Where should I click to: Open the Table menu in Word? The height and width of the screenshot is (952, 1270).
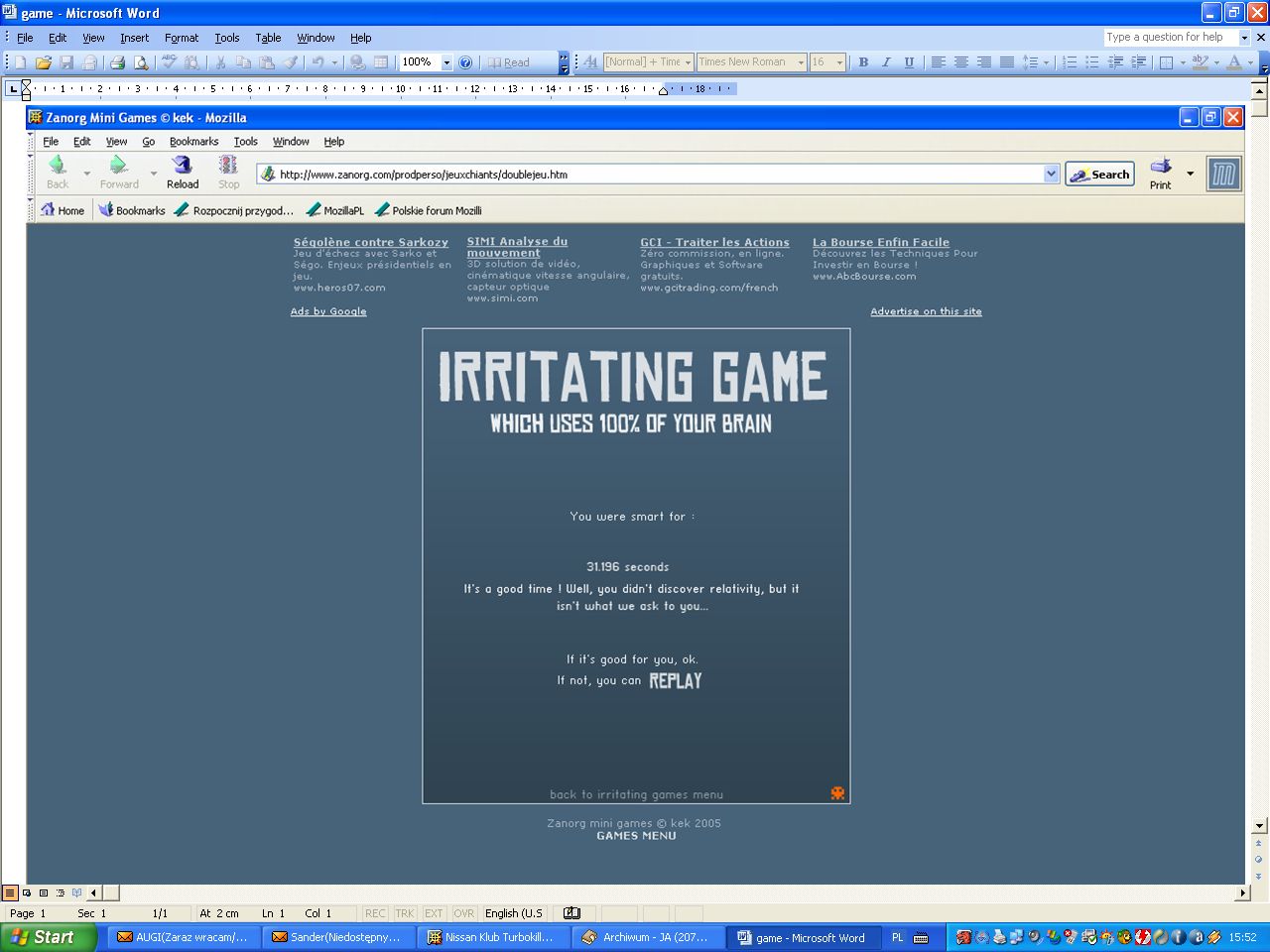268,38
